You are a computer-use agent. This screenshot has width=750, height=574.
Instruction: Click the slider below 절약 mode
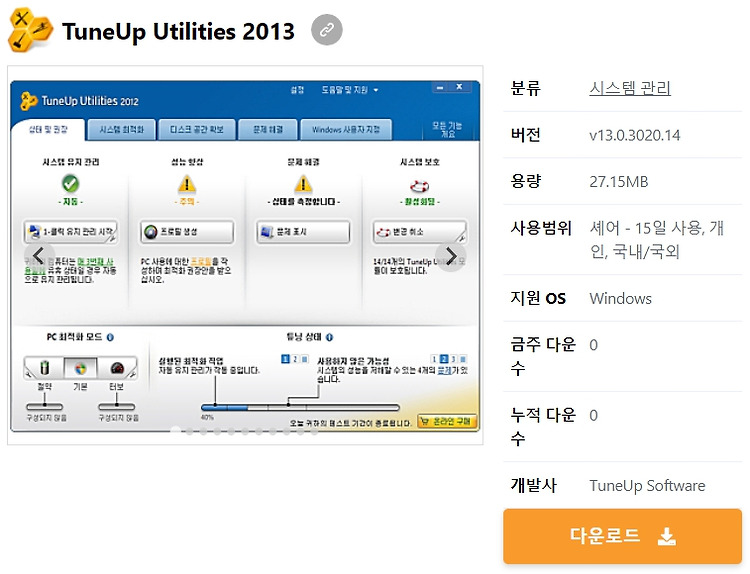(x=44, y=407)
